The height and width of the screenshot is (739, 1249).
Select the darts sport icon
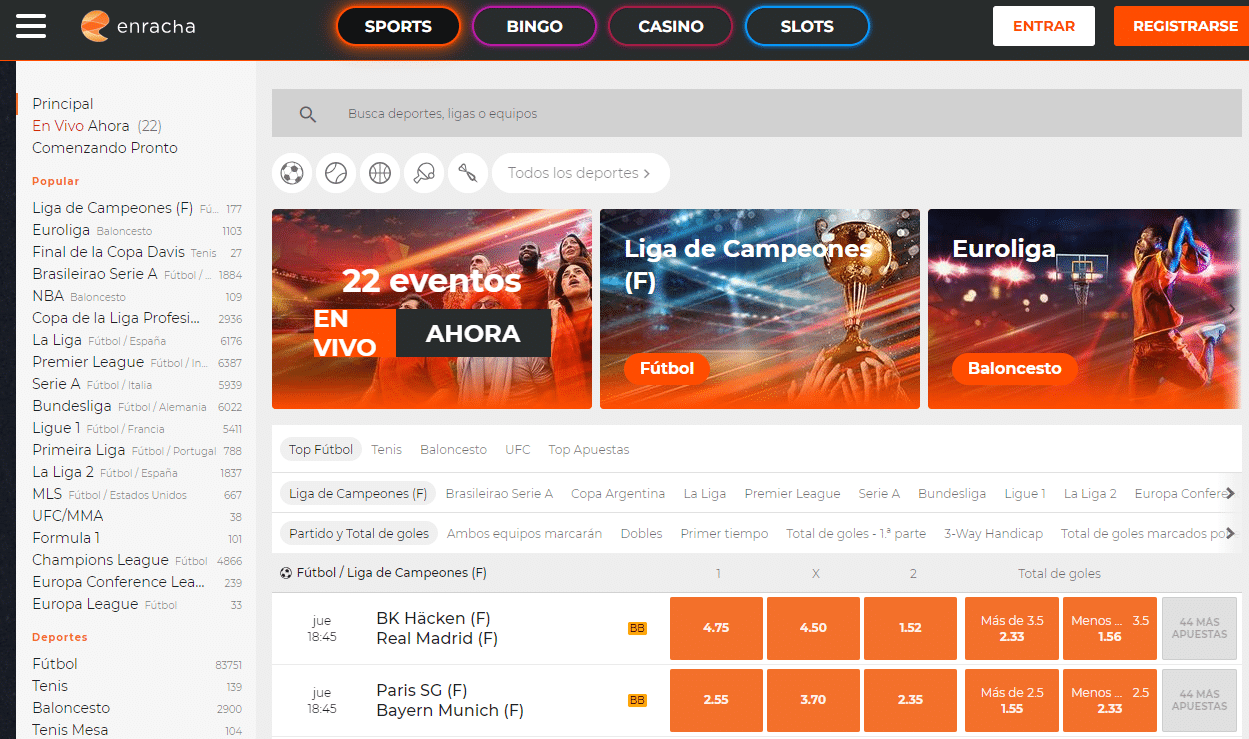[467, 173]
